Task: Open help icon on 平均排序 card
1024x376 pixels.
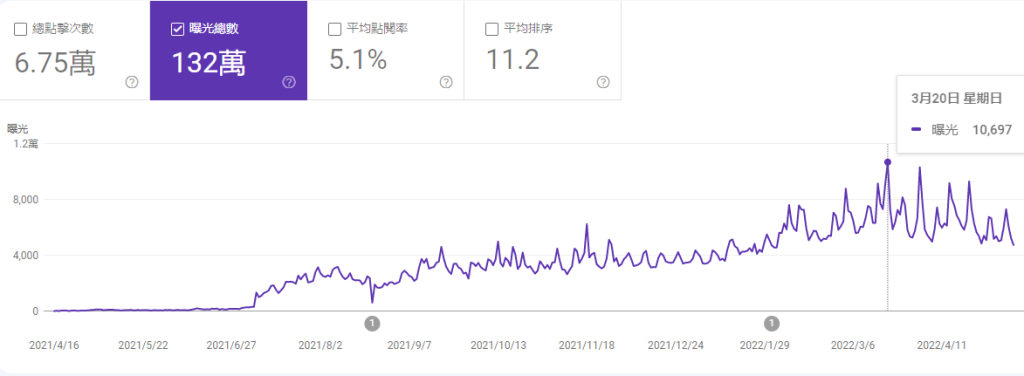Action: [603, 82]
